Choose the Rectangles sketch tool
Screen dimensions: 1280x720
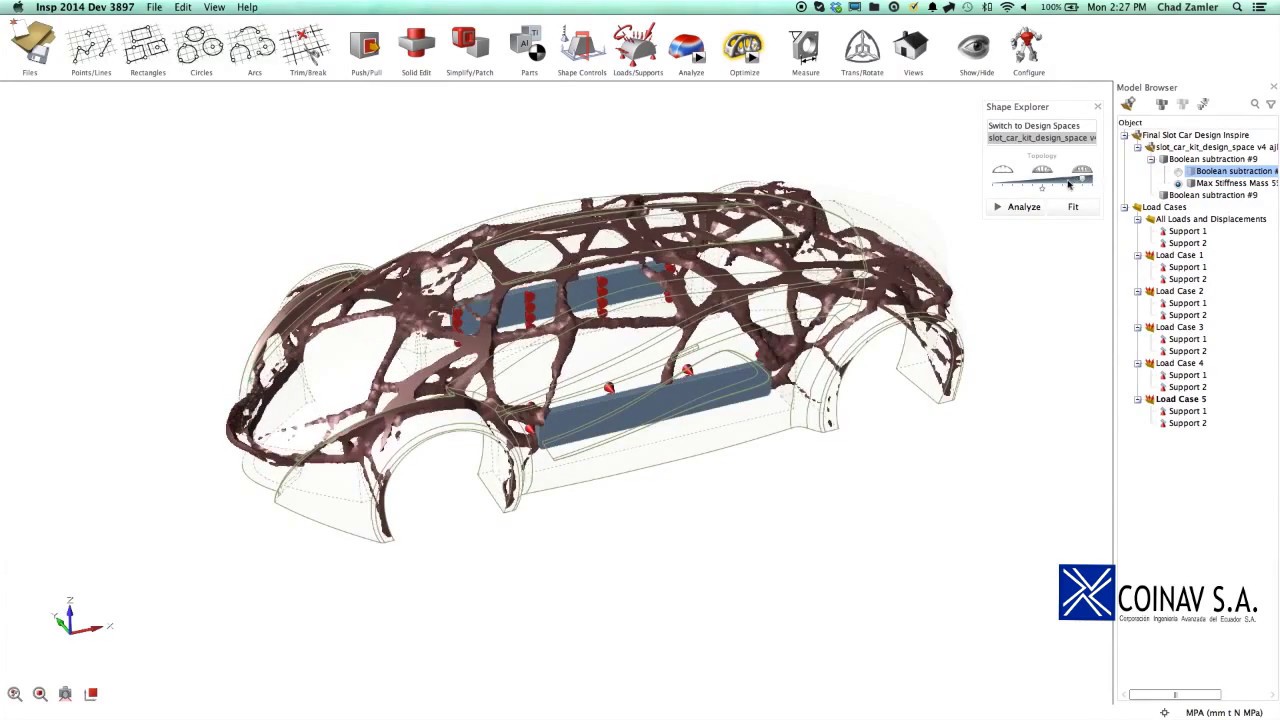click(147, 51)
